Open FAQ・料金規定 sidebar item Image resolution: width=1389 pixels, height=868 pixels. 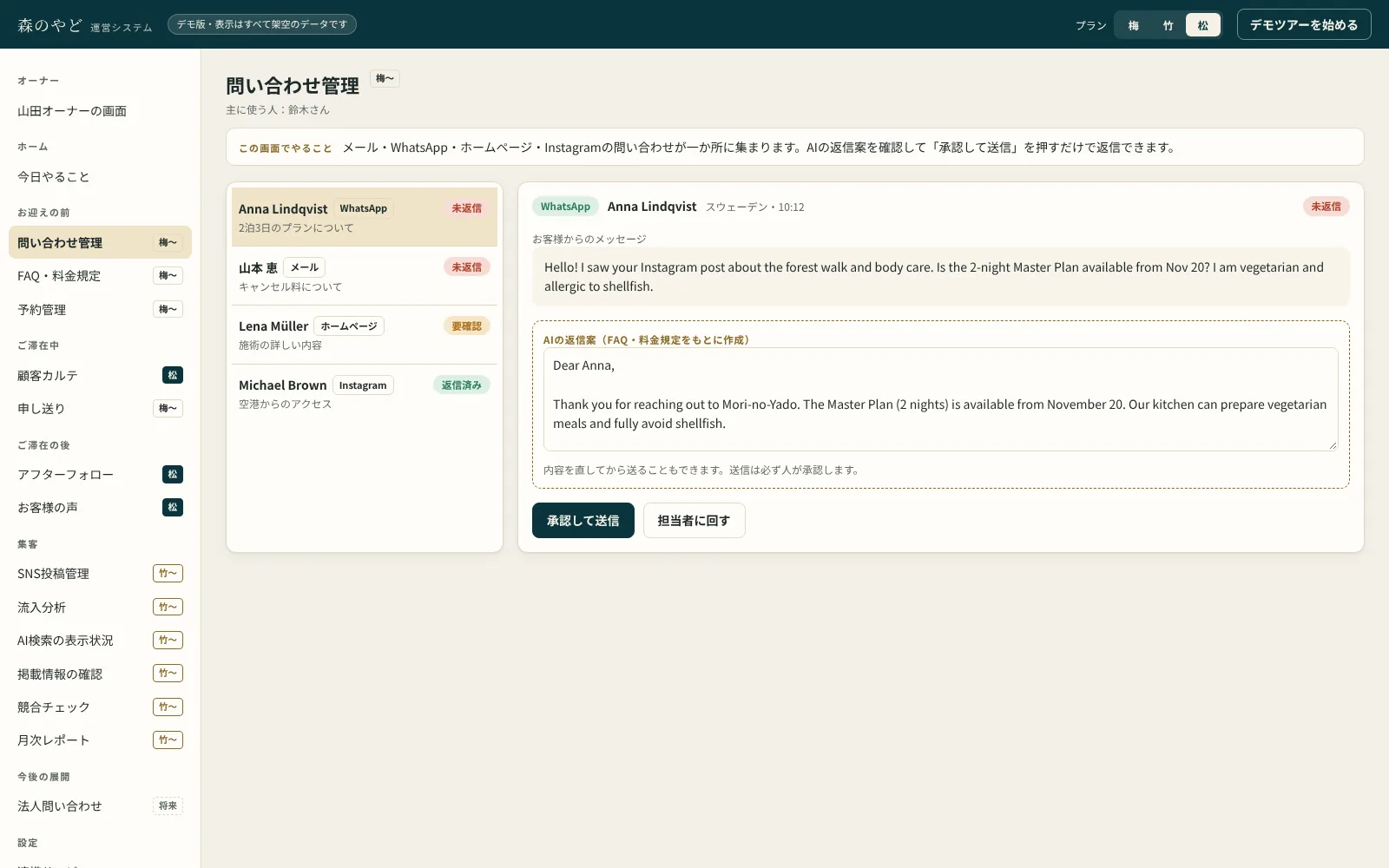(100, 276)
